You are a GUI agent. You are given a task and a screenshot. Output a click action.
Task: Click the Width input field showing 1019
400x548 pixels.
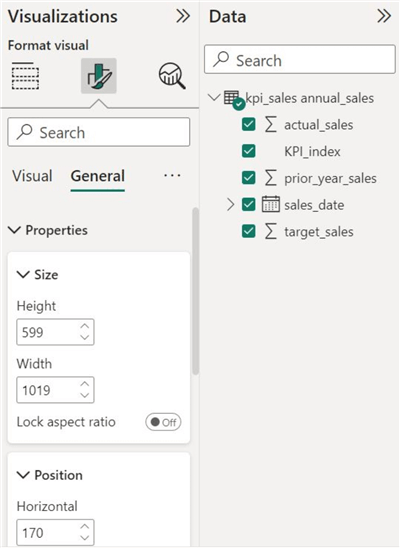(x=55, y=390)
